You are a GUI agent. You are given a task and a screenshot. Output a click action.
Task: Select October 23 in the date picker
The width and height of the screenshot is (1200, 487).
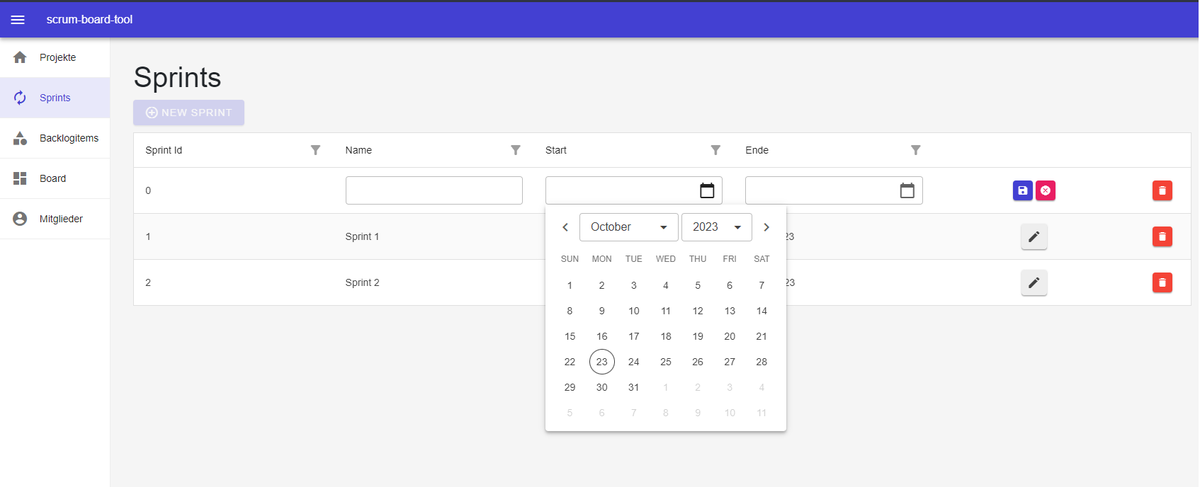602,362
